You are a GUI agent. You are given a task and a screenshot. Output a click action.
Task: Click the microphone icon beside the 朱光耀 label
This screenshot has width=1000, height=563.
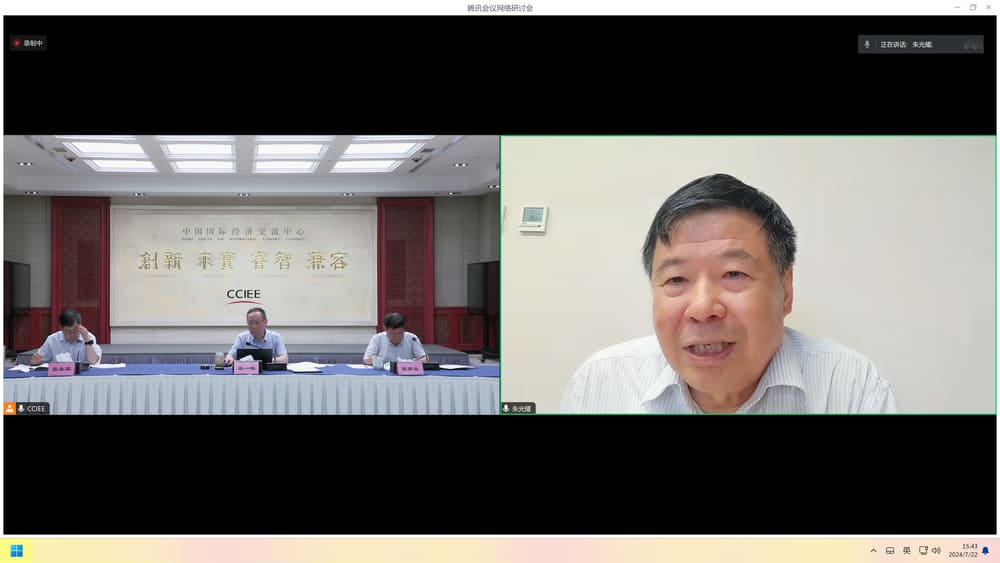pos(507,408)
